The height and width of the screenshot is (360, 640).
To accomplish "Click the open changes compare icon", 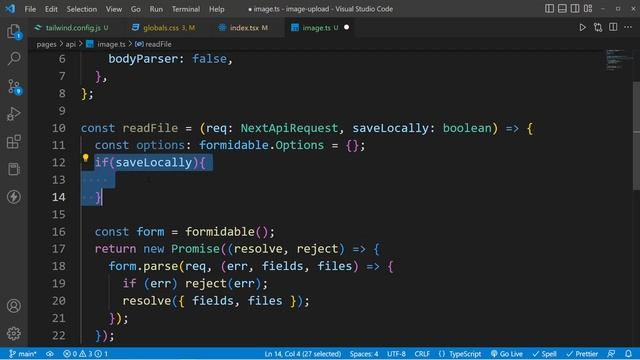I will pyautogui.click(x=598, y=27).
